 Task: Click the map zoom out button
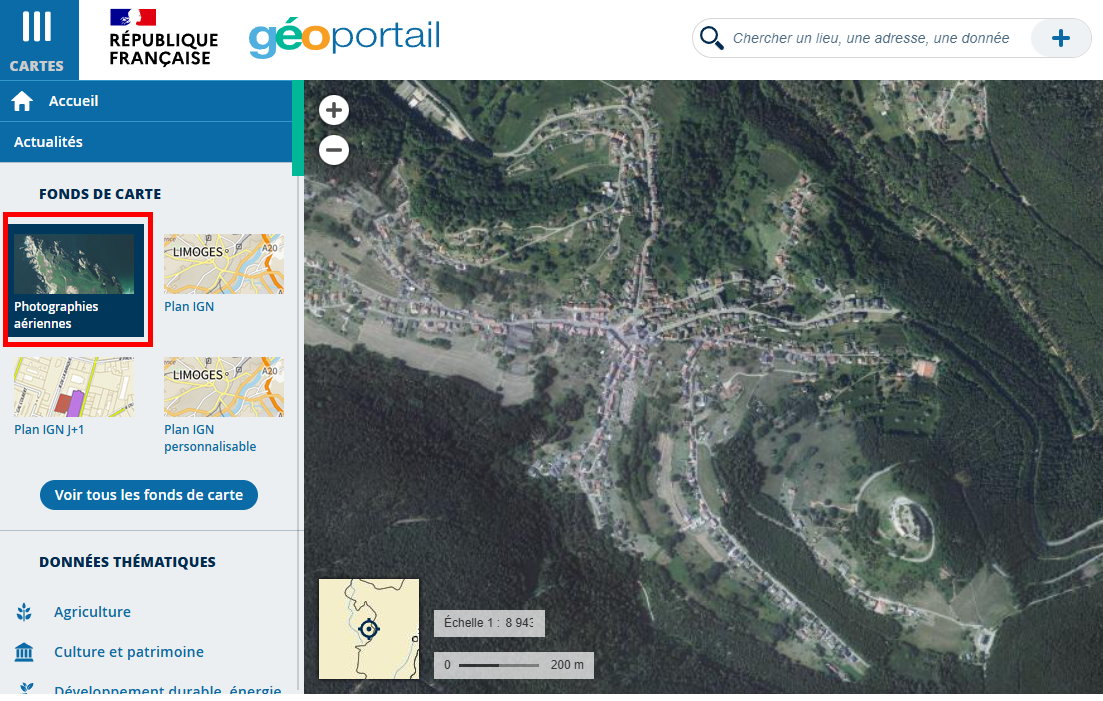tap(334, 150)
